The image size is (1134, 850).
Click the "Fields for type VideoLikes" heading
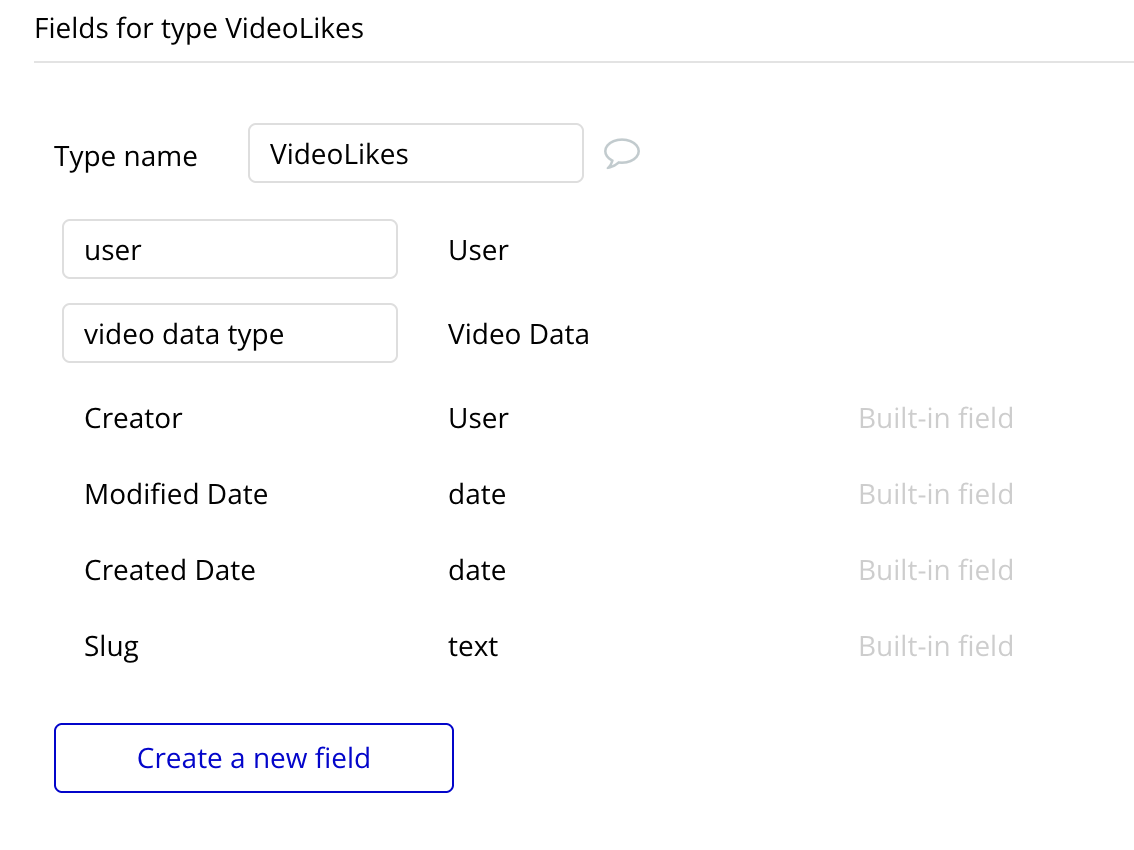click(199, 28)
